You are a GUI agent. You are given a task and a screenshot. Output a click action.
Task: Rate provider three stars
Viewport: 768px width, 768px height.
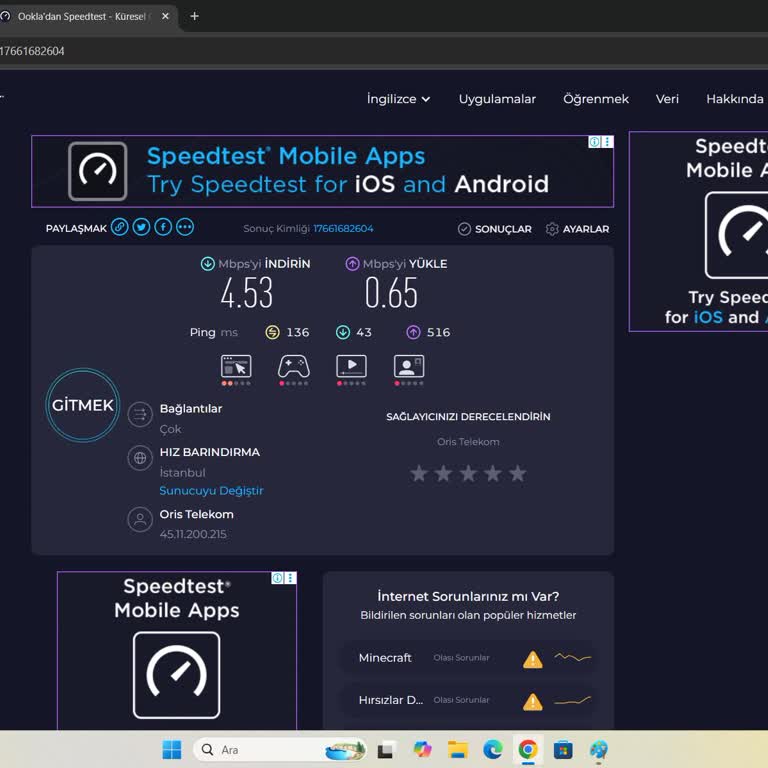point(468,473)
